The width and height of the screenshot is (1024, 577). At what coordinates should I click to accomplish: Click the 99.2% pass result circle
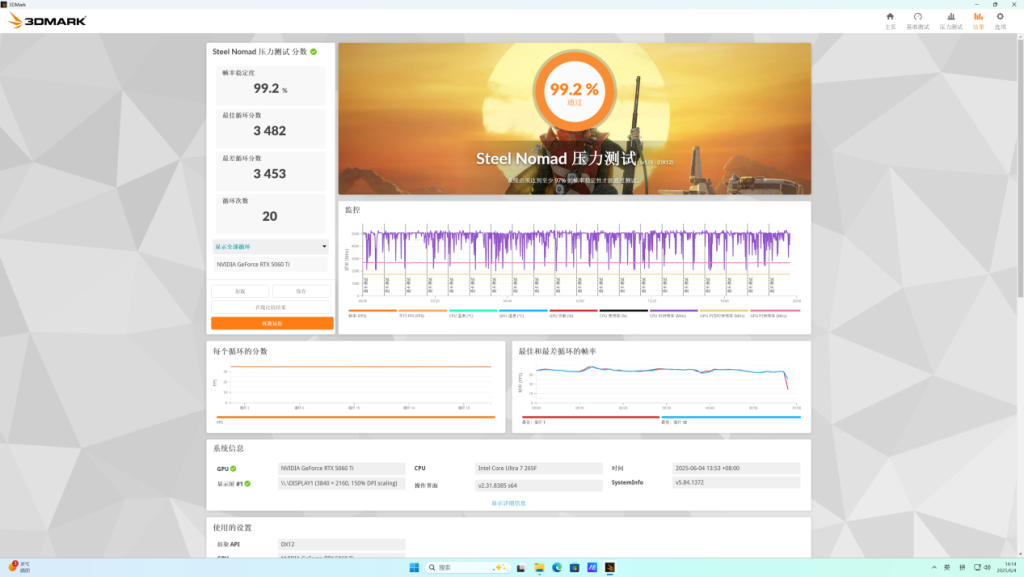[574, 91]
